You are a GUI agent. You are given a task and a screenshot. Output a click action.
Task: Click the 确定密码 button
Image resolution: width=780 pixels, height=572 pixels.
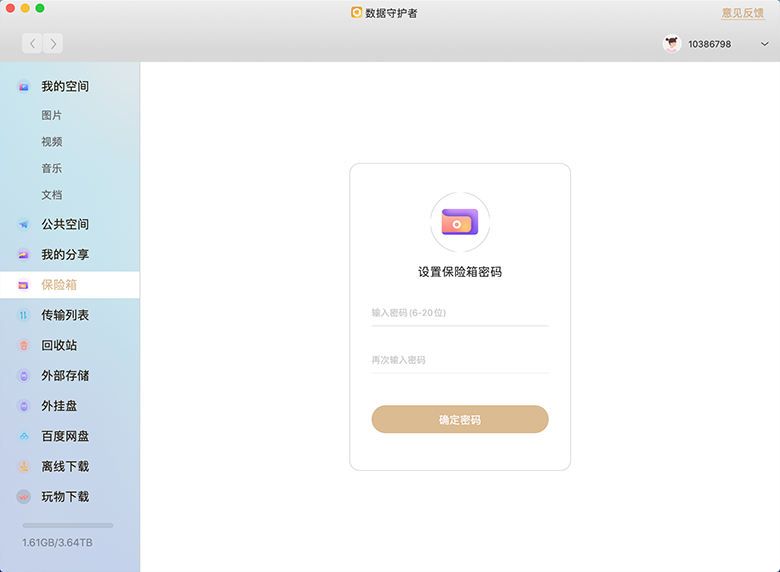pos(460,419)
